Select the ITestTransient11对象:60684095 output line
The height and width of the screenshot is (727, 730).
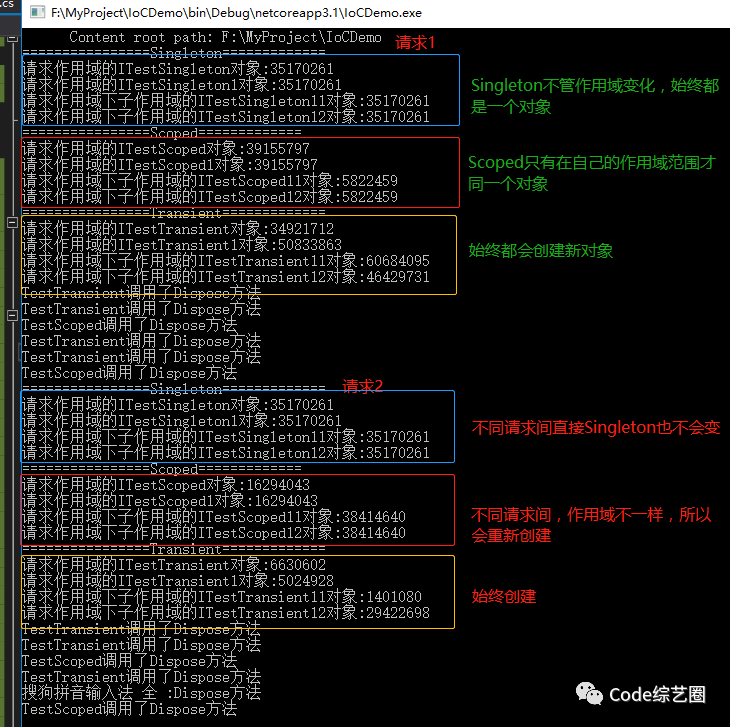pyautogui.click(x=225, y=261)
